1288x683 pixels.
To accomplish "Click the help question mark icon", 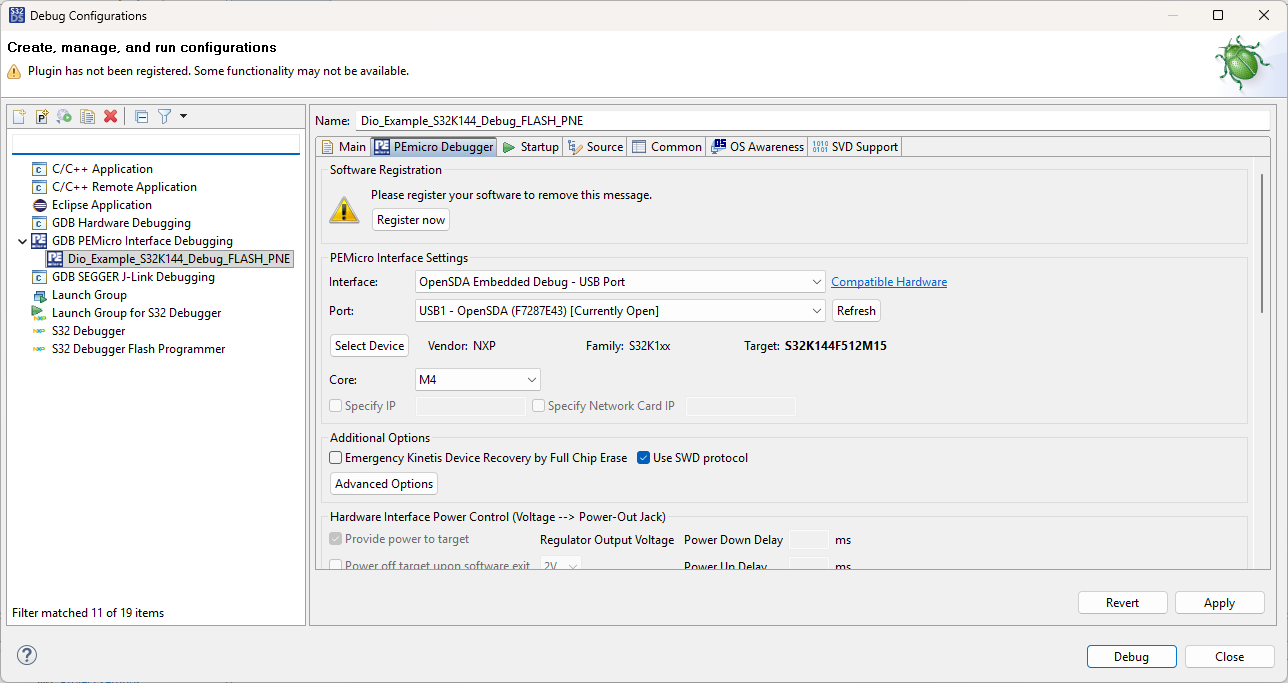I will [x=27, y=655].
